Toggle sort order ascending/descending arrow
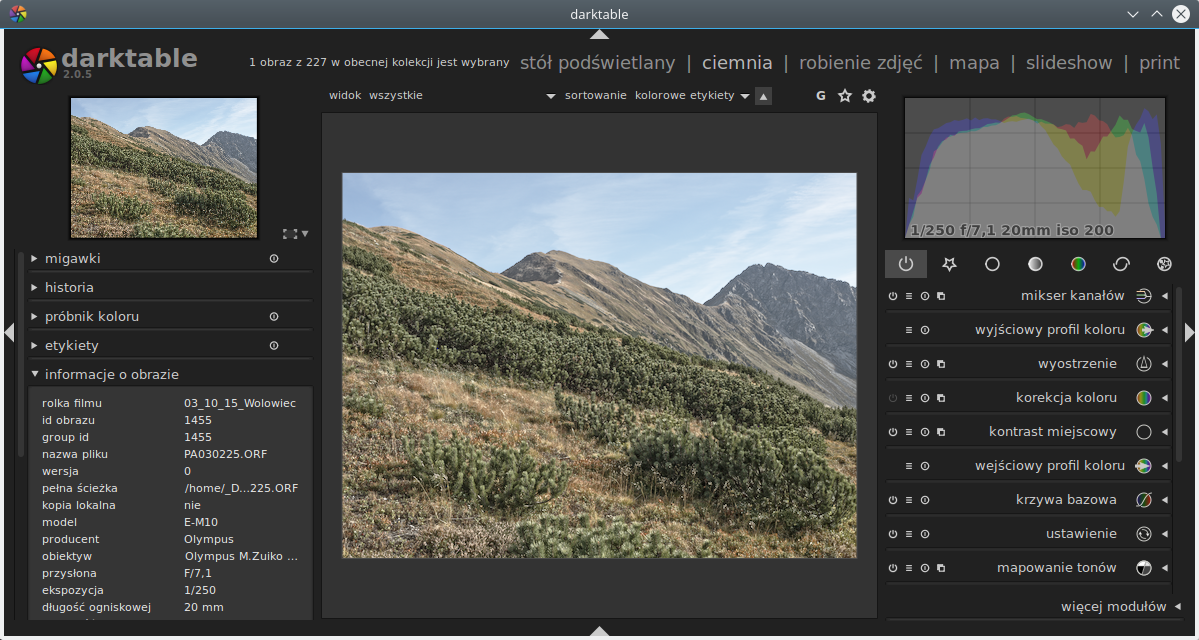 pos(763,96)
